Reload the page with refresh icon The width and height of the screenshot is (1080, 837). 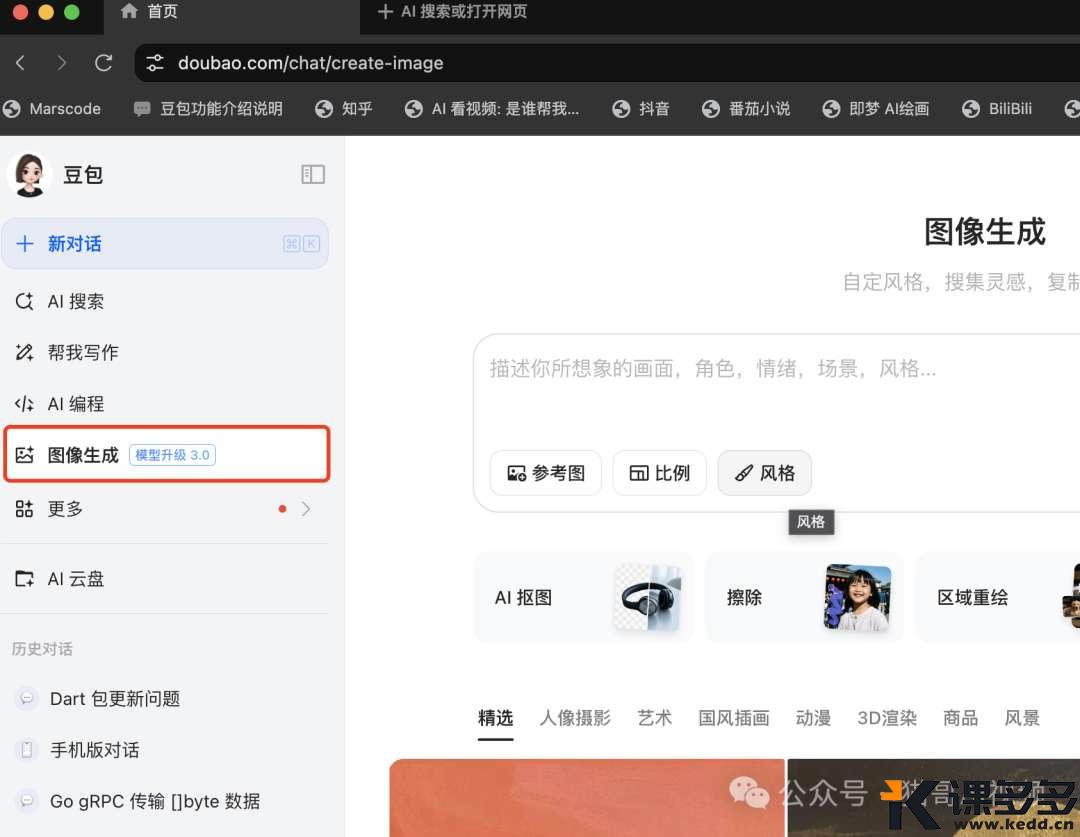[103, 63]
